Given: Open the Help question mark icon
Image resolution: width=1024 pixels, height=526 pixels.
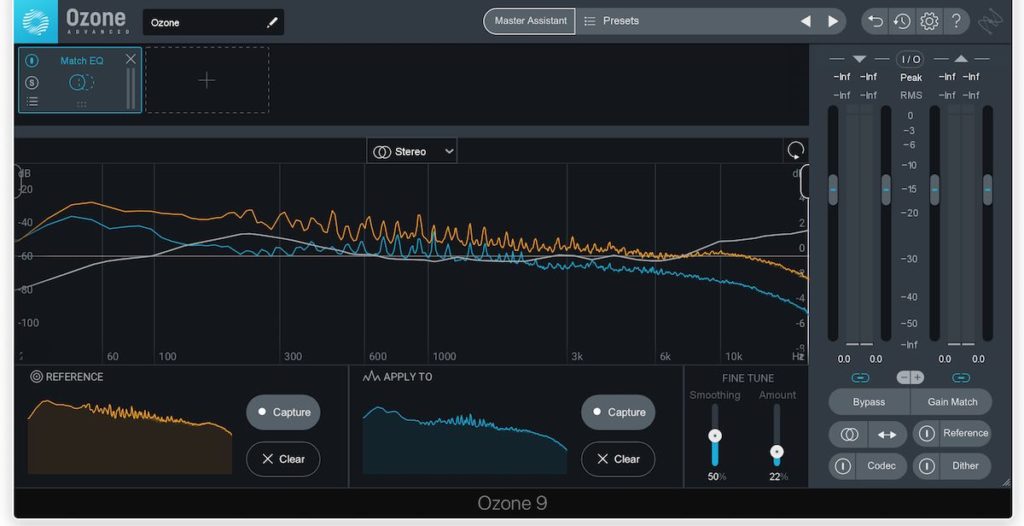Looking at the screenshot, I should 956,22.
